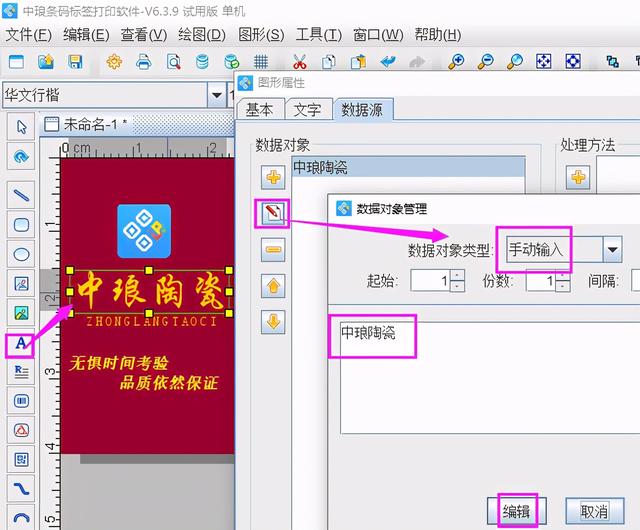Viewport: 640px width, 530px height.
Task: Select 中琅陶瓷 row in data object list
Action: (408, 167)
